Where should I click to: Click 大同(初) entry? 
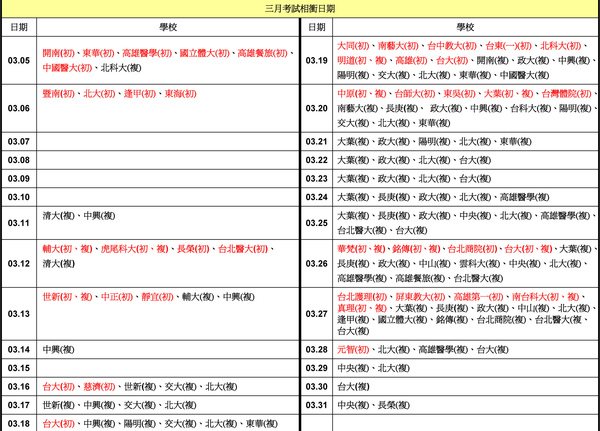pyautogui.click(x=353, y=46)
